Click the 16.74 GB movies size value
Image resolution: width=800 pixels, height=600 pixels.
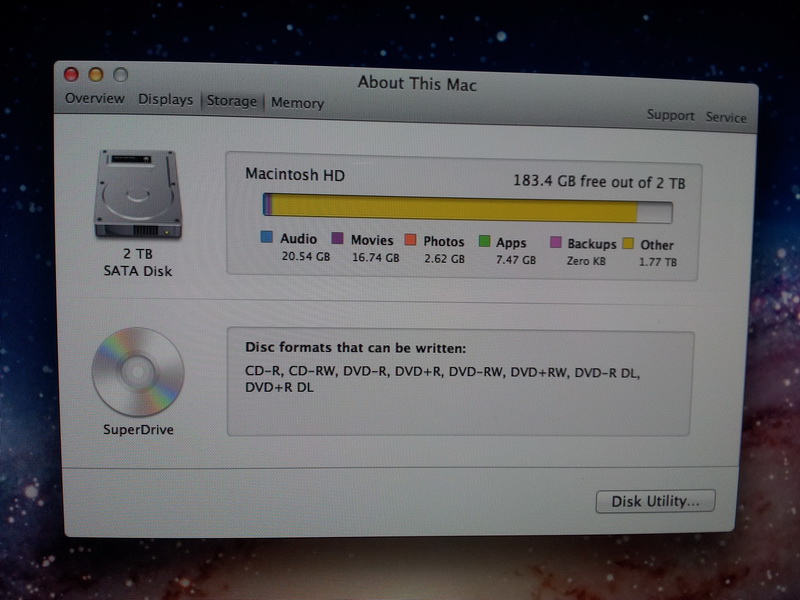click(x=376, y=258)
